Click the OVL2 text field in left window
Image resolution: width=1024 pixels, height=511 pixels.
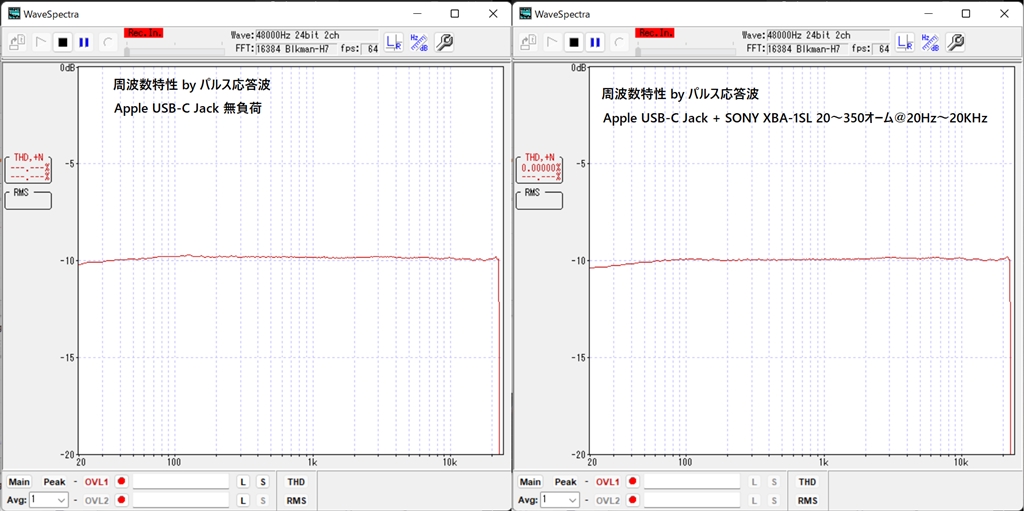click(181, 500)
